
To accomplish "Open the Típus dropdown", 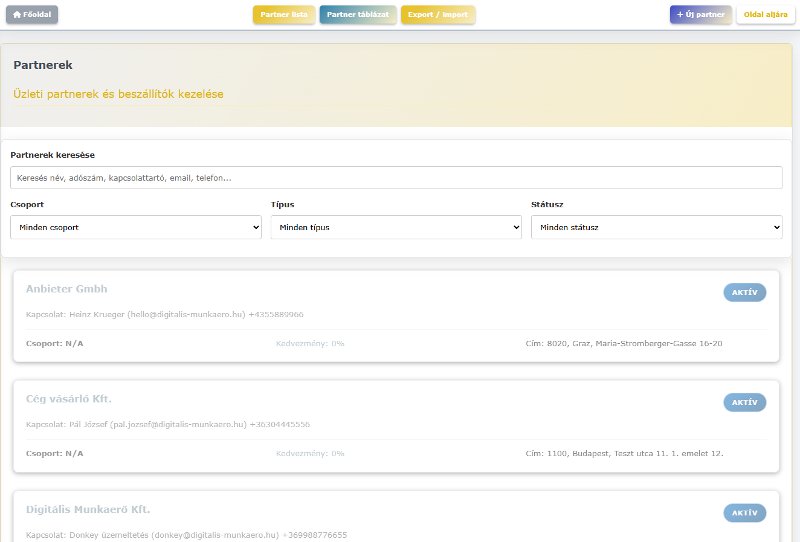I will coord(396,228).
